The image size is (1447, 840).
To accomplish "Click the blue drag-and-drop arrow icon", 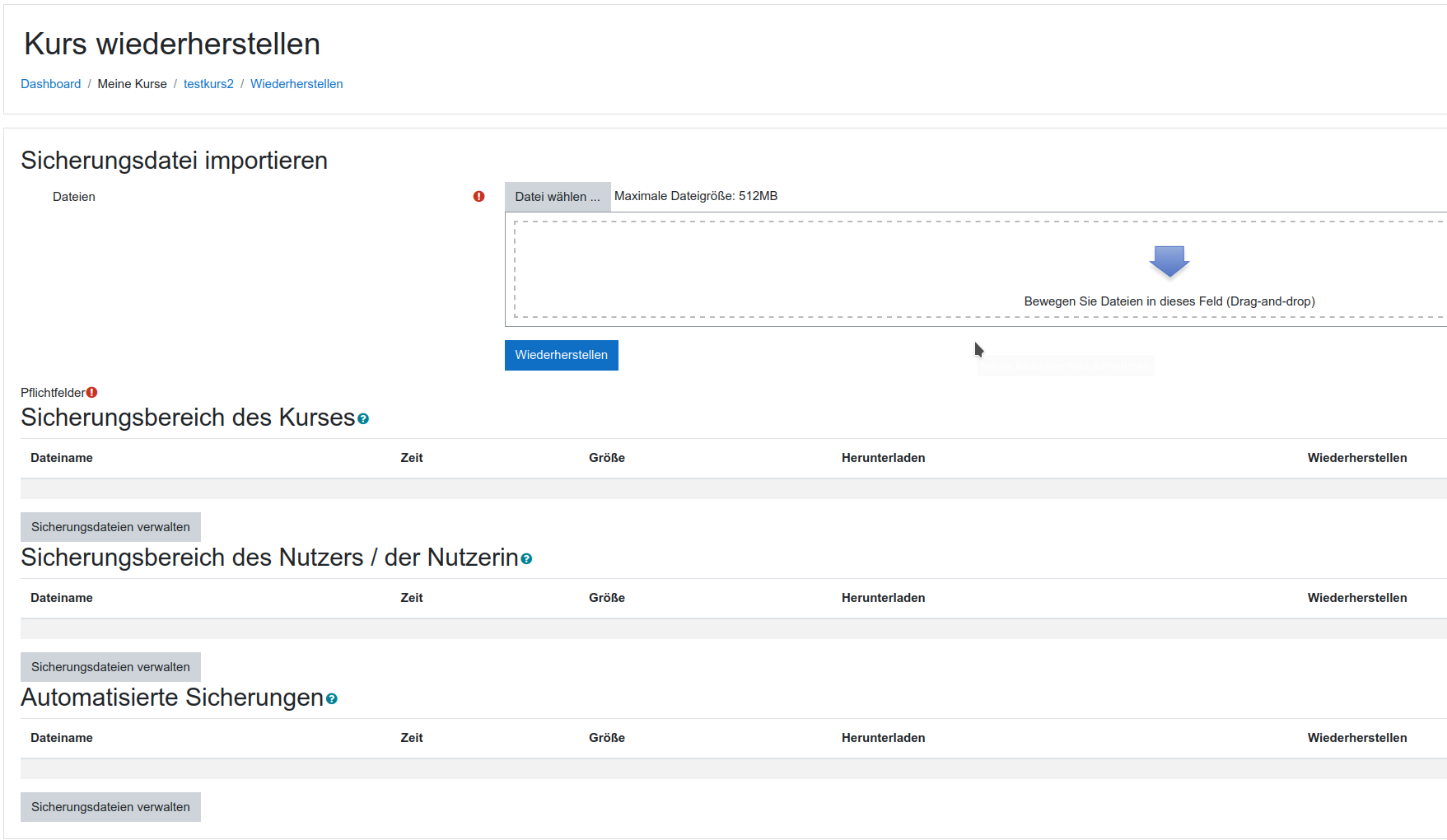I will pos(1169,261).
